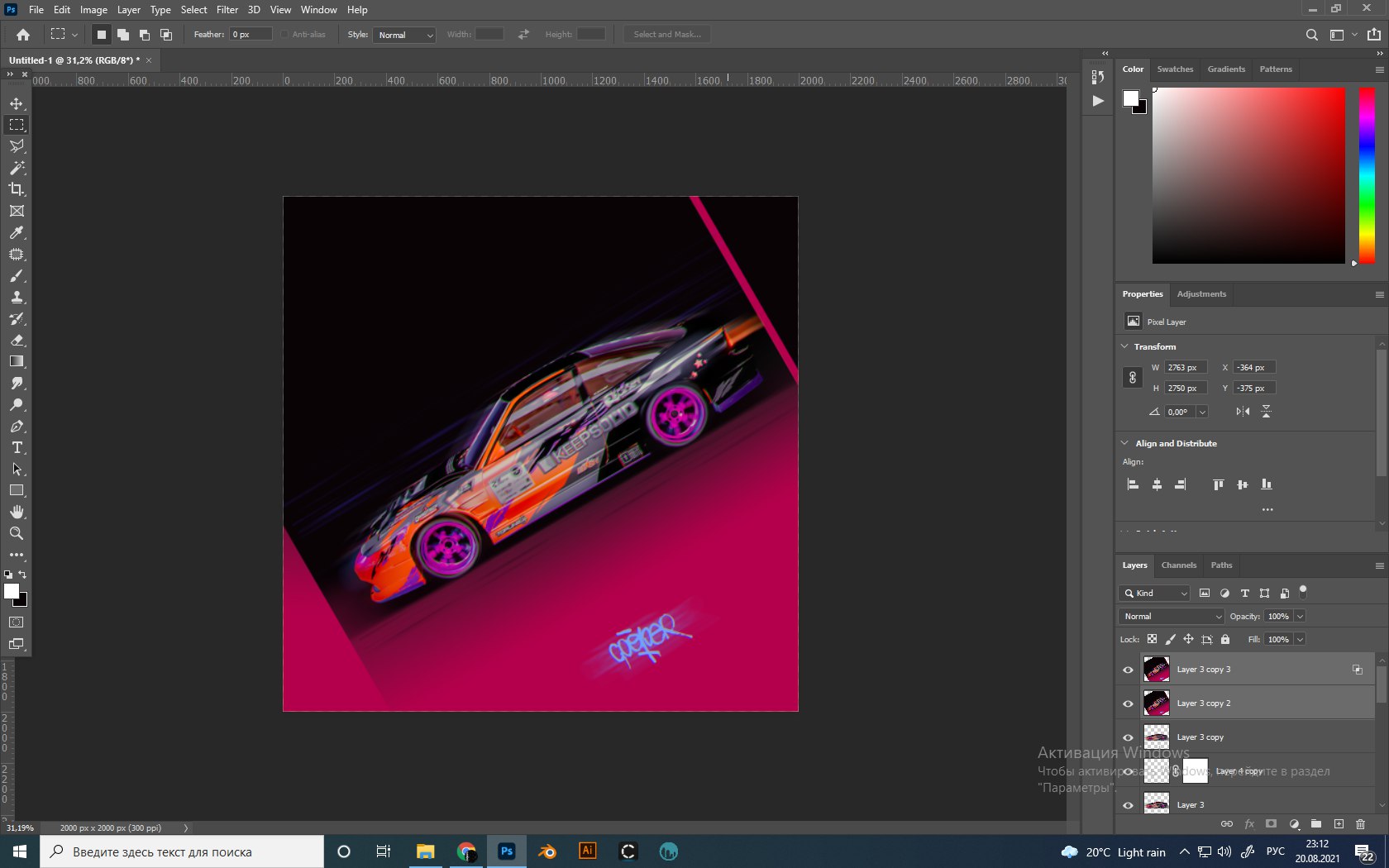Select the Zoom tool

tap(17, 533)
